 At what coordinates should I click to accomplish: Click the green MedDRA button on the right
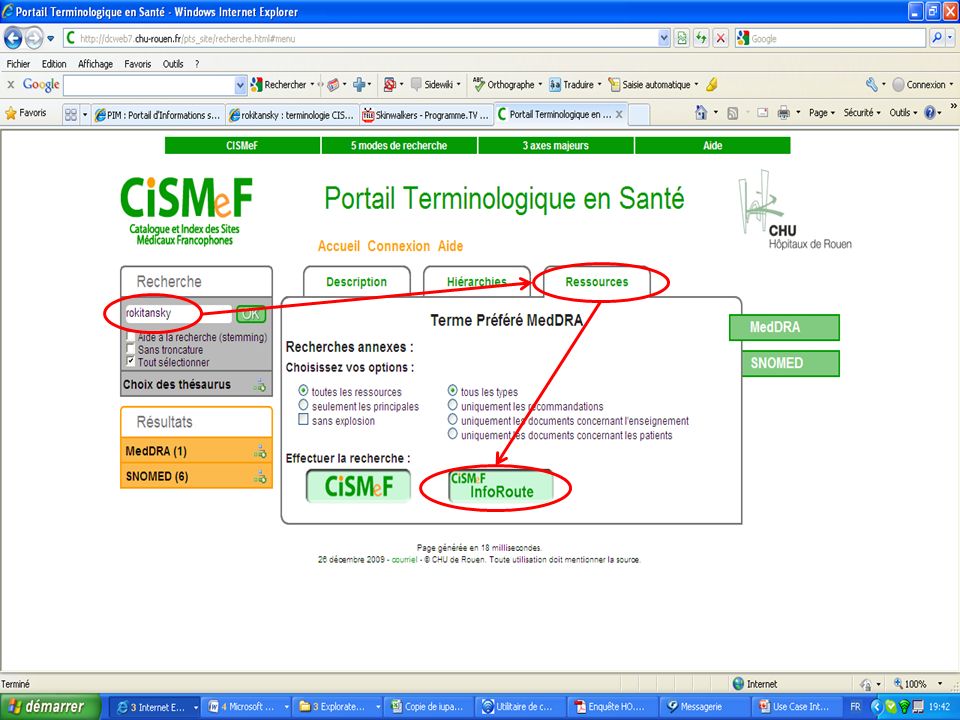pos(784,328)
